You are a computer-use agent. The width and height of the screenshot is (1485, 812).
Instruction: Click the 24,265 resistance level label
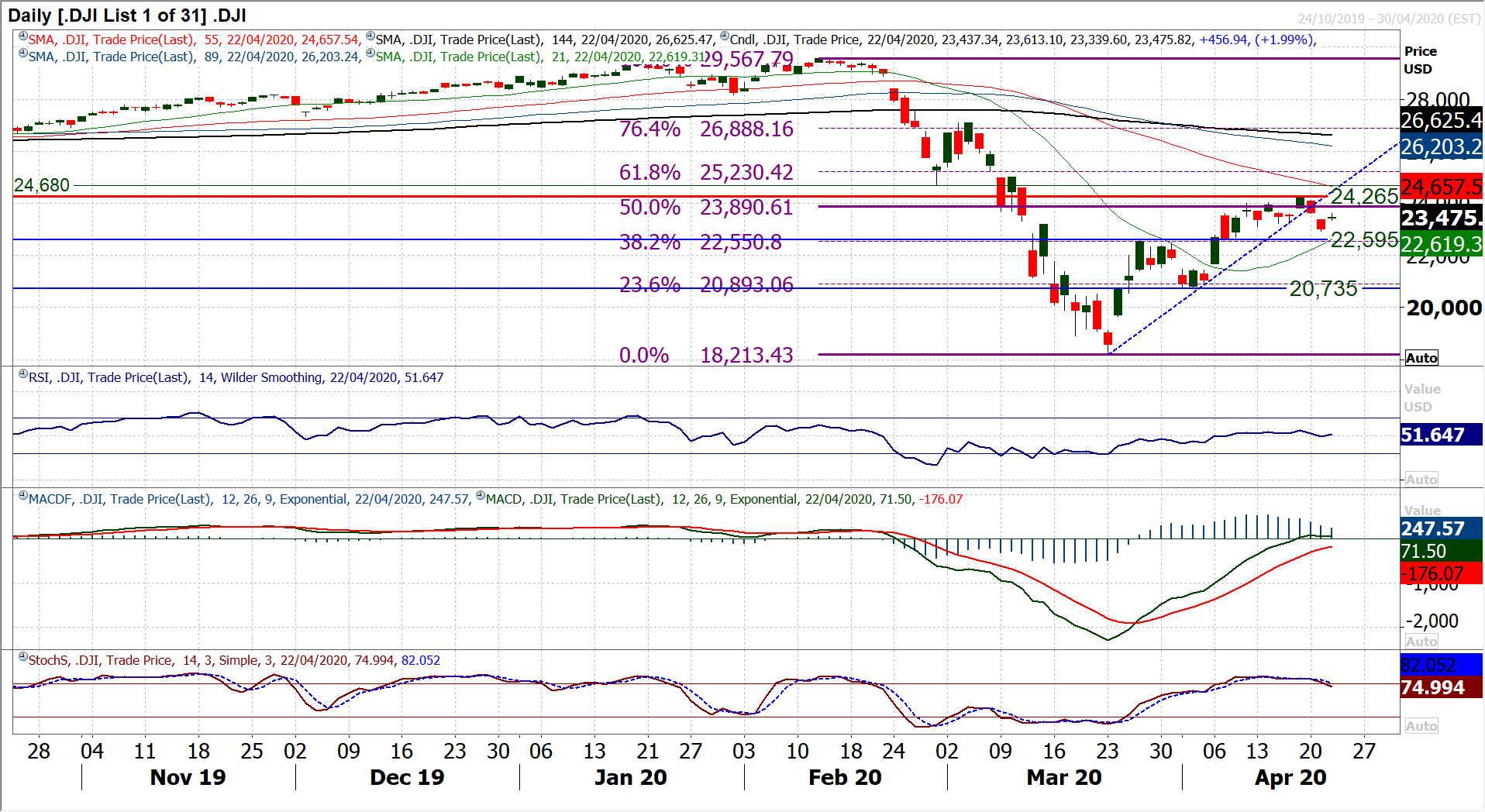point(1365,196)
